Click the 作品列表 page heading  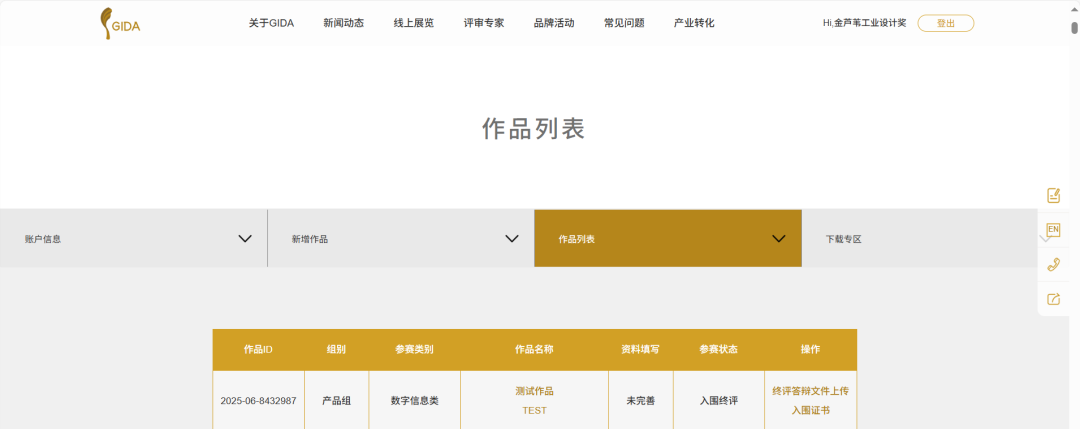click(533, 129)
